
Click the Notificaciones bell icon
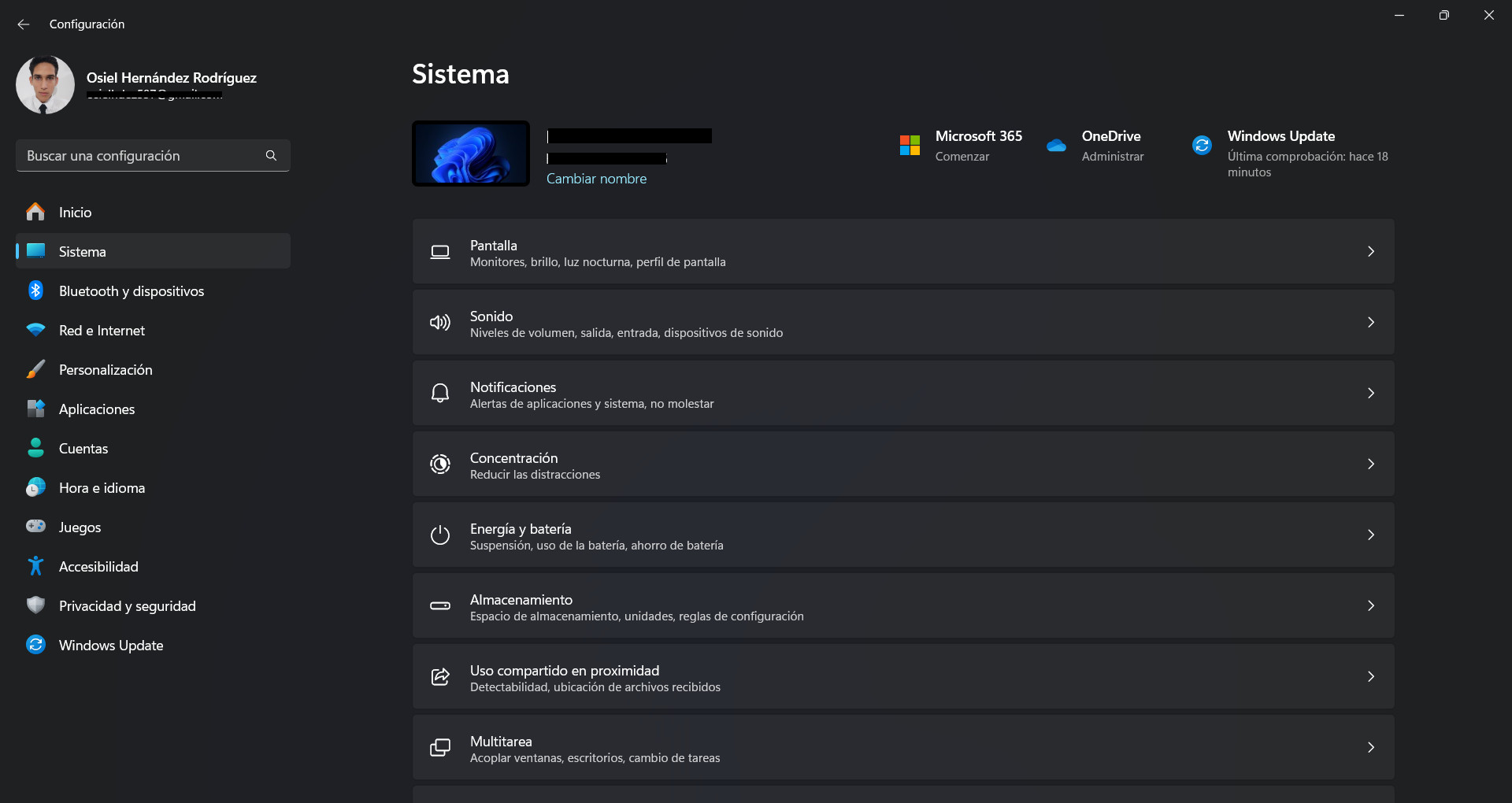440,394
